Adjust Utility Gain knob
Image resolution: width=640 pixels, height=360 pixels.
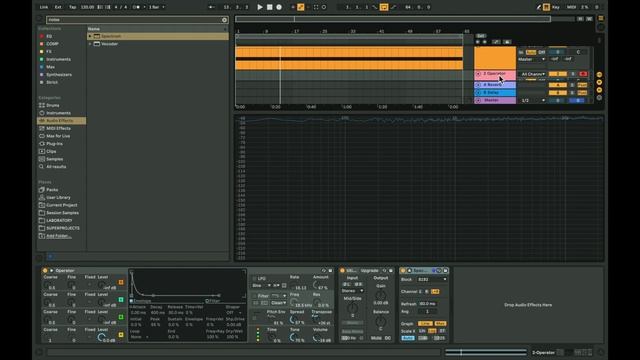(x=380, y=296)
